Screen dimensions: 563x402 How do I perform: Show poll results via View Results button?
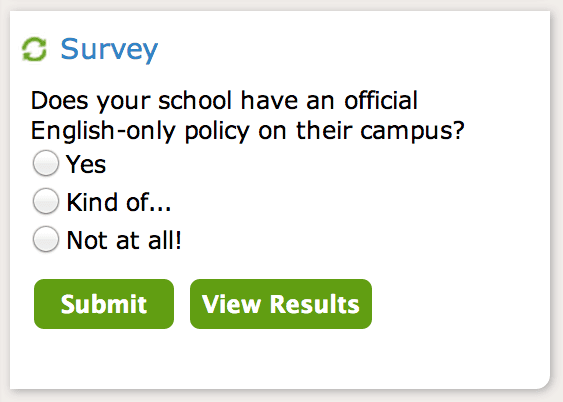(x=281, y=304)
